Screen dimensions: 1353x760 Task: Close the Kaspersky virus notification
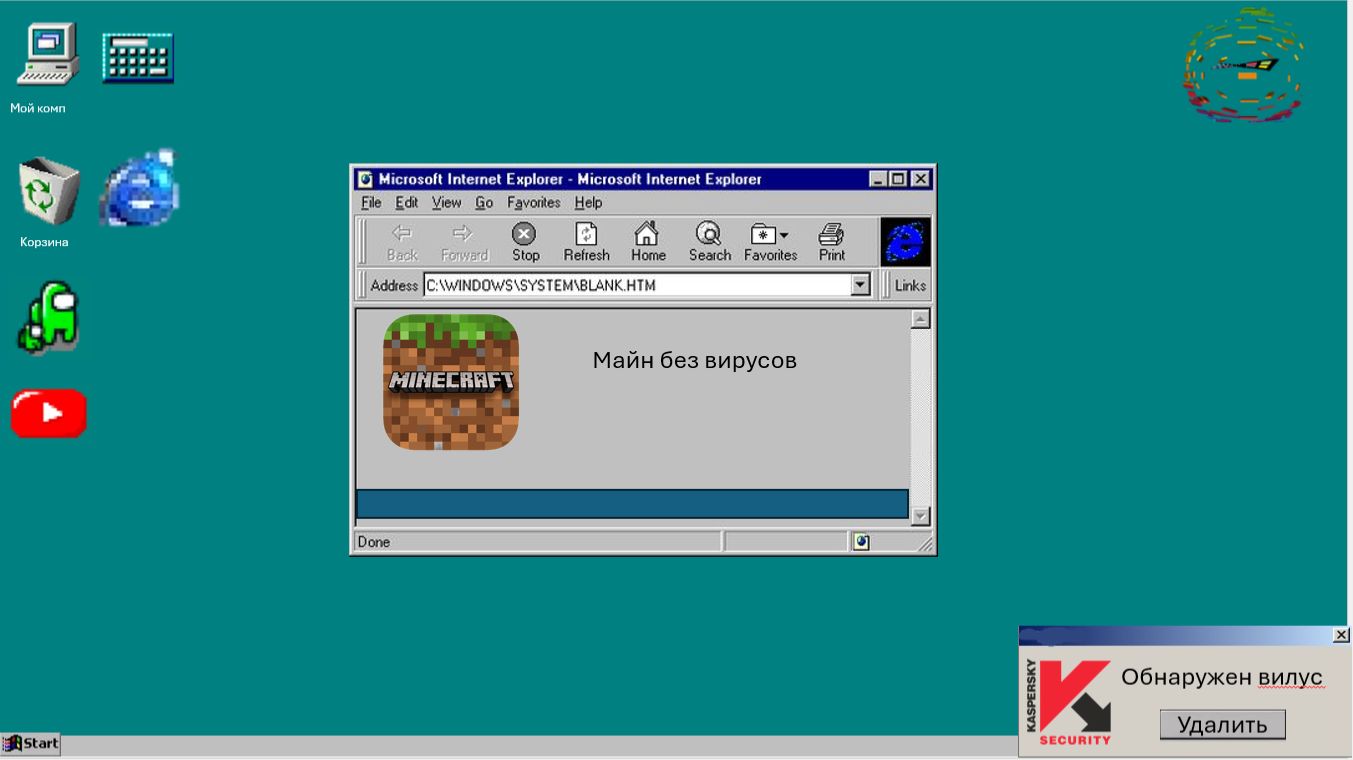[1341, 635]
